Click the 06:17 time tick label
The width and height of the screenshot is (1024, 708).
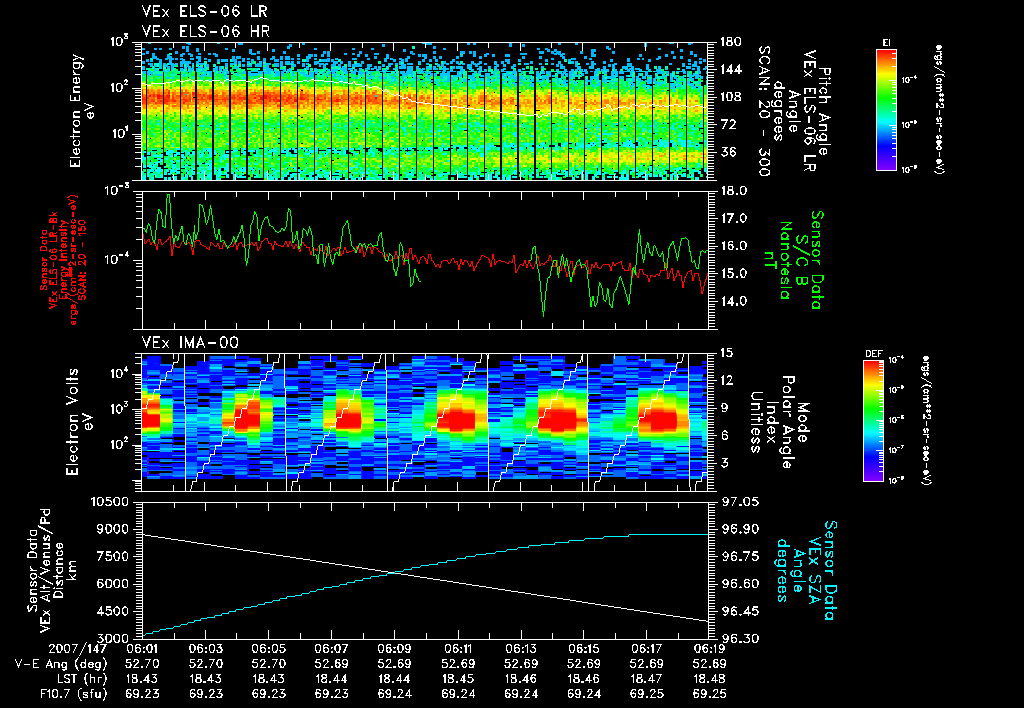(647, 649)
